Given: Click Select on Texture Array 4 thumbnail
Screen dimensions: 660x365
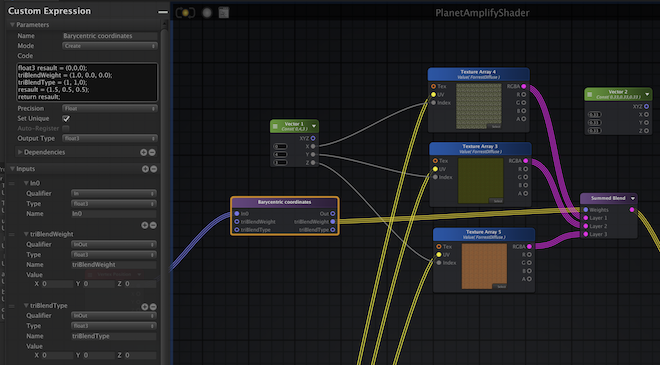Looking at the screenshot, I should click(x=495, y=126).
